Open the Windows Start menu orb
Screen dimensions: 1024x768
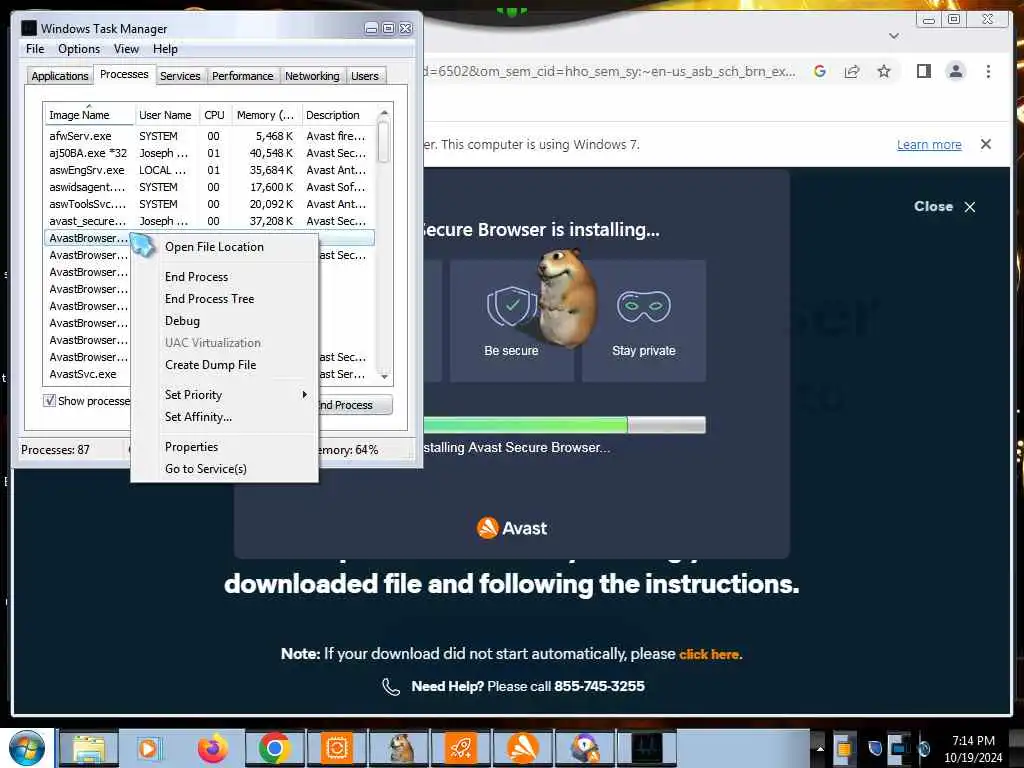[x=26, y=748]
